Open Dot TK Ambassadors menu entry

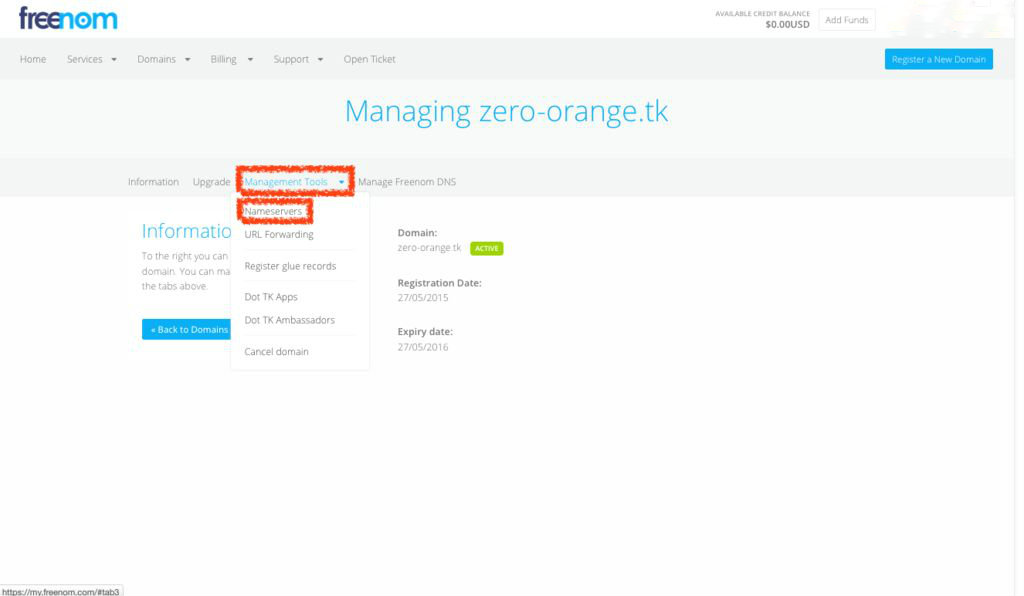289,320
